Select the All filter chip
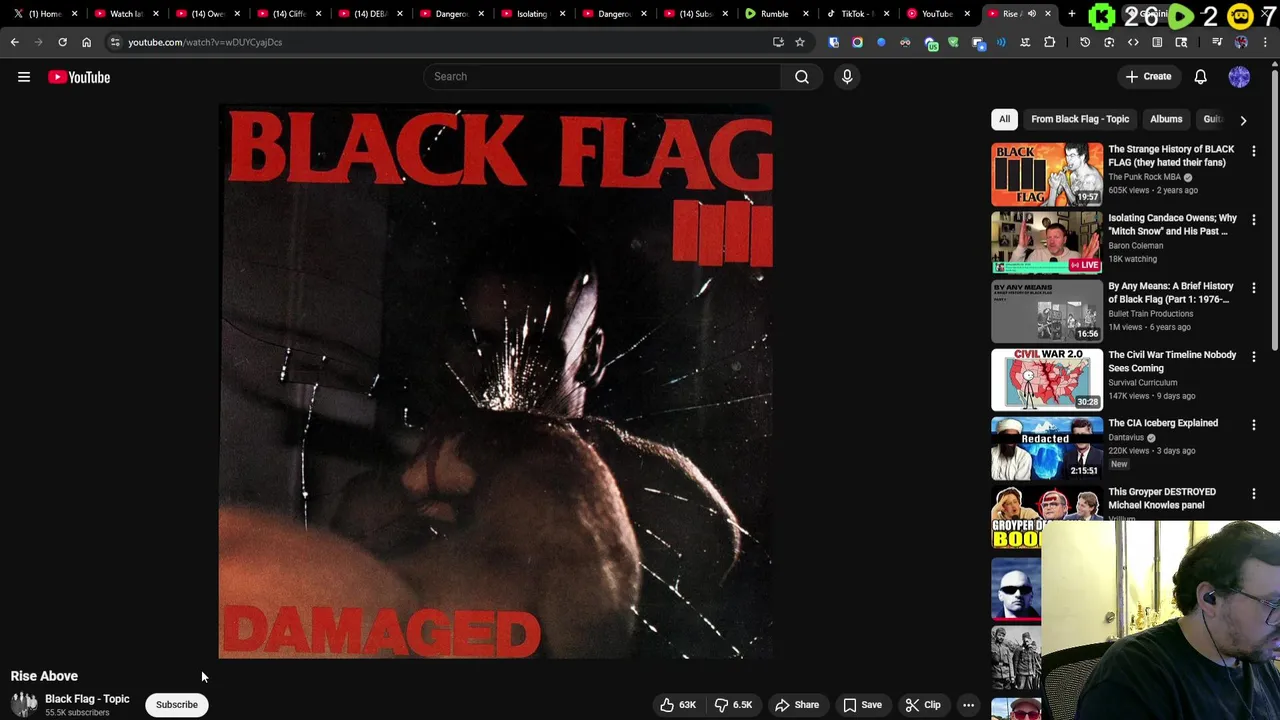Image resolution: width=1280 pixels, height=720 pixels. (x=1004, y=119)
